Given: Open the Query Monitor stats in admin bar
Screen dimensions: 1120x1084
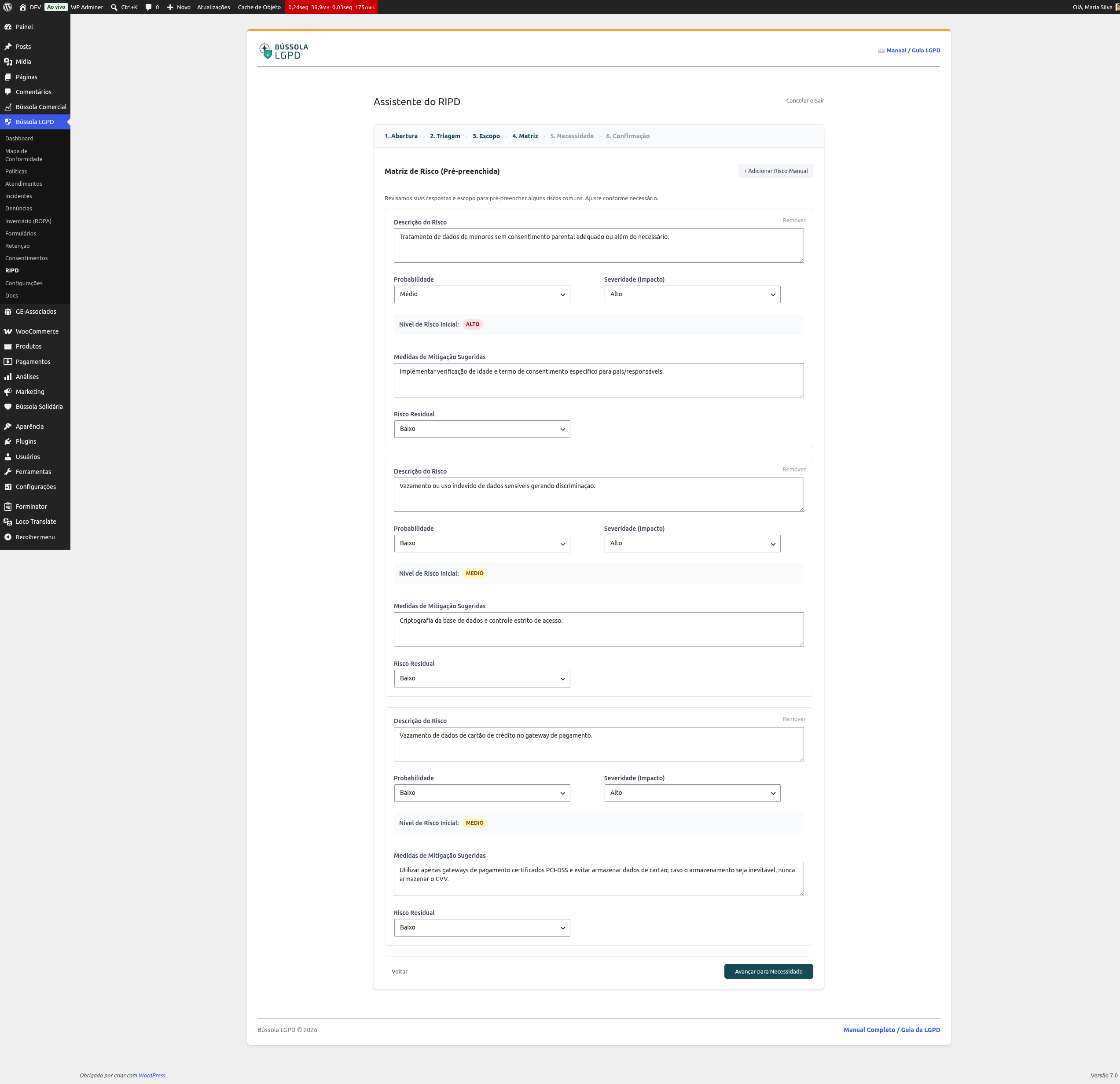Looking at the screenshot, I should [331, 7].
